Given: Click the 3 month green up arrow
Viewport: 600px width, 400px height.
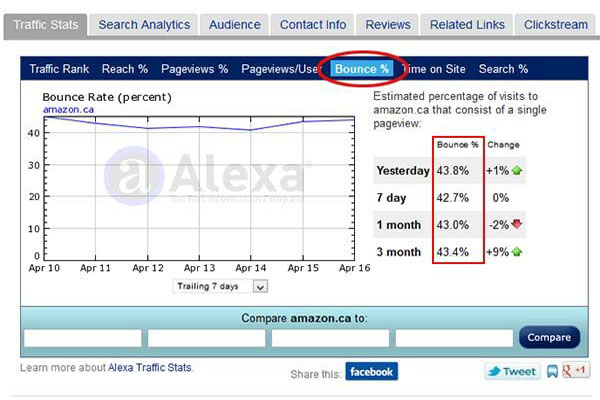Looking at the screenshot, I should 517,252.
